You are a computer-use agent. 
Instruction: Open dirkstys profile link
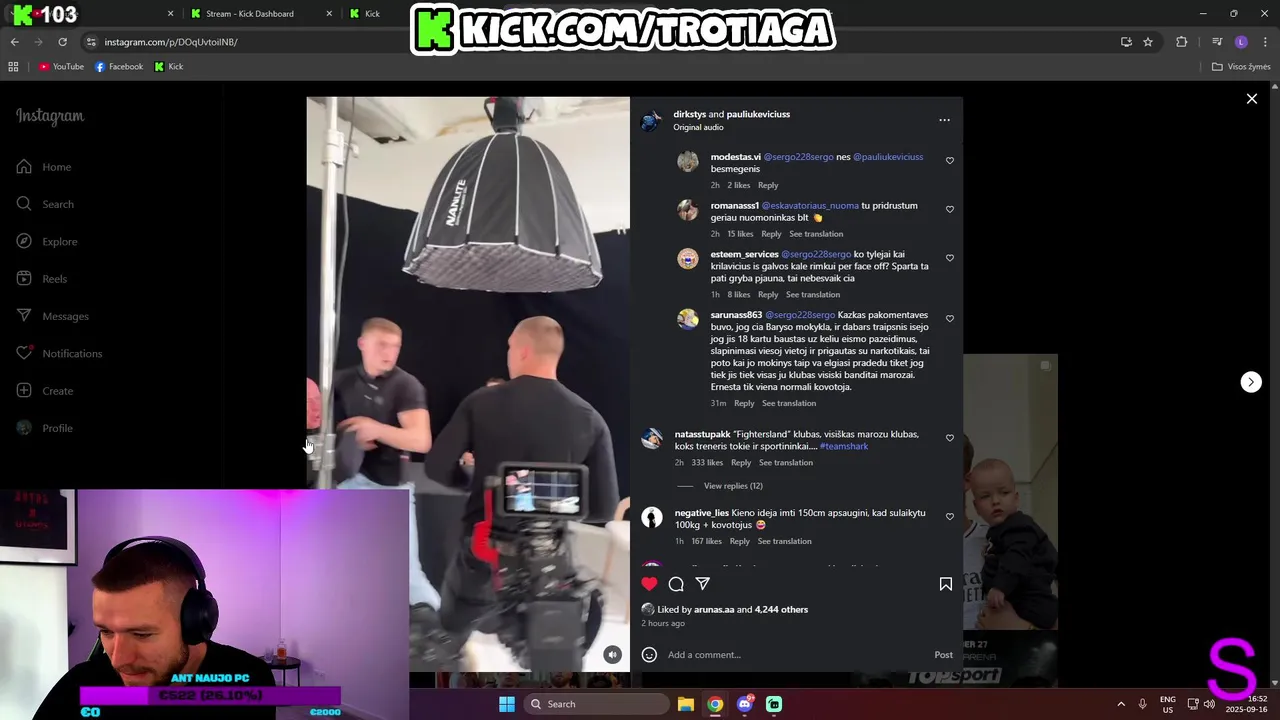(x=690, y=114)
